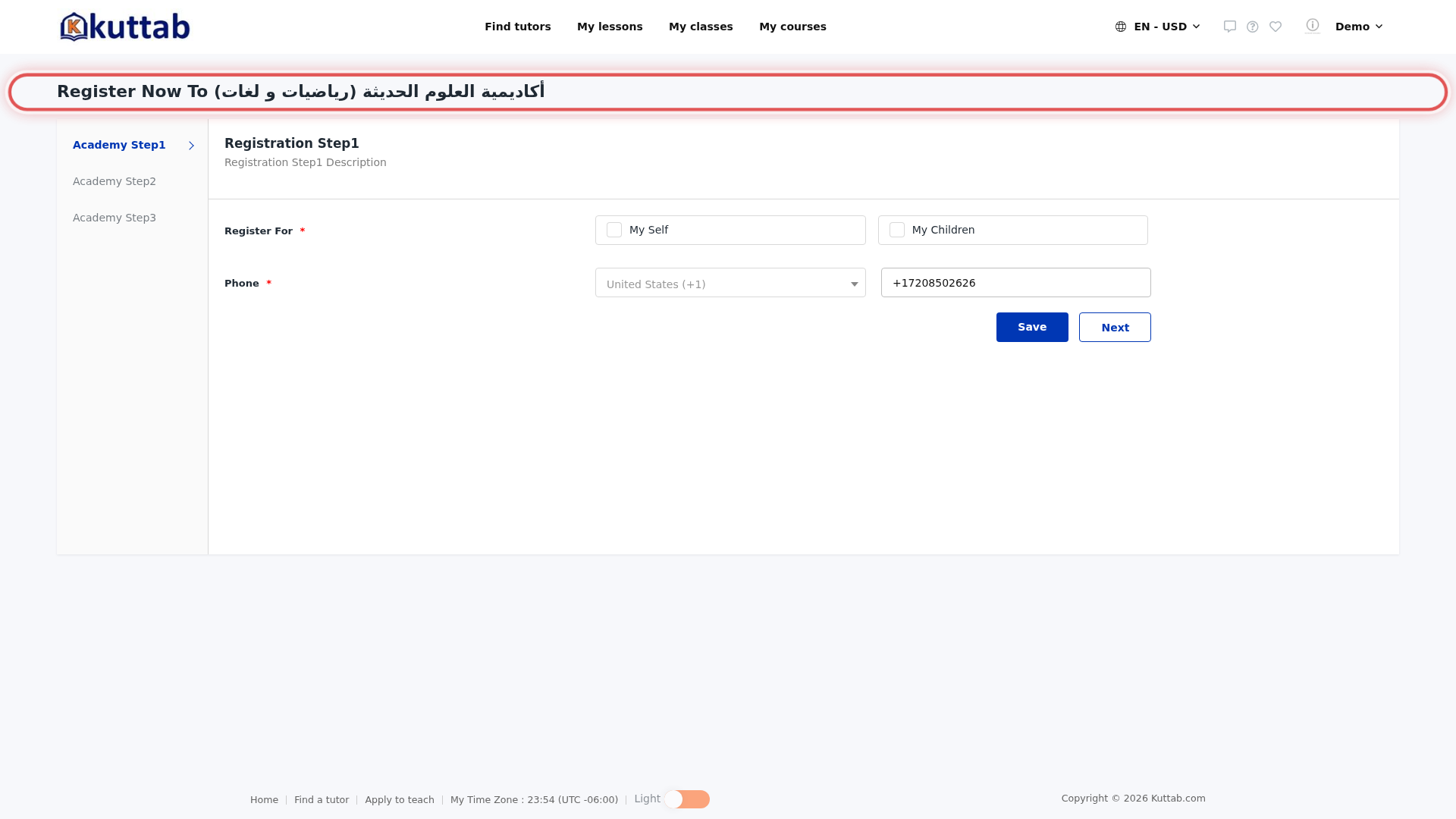
Task: Click the globe language icon
Action: click(1121, 27)
